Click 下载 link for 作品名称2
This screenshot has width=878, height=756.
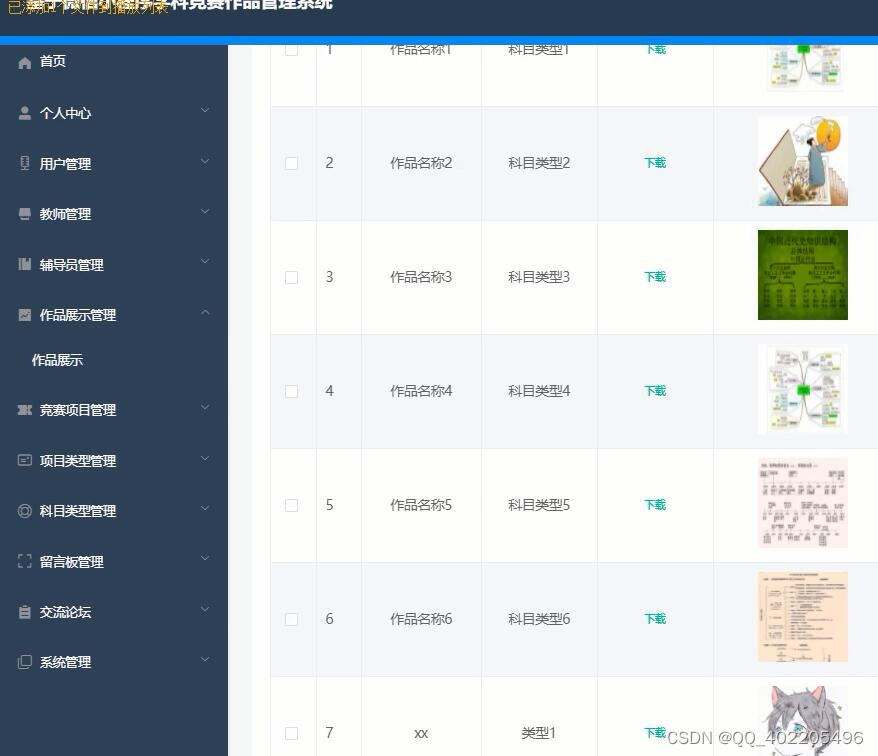pyautogui.click(x=655, y=163)
